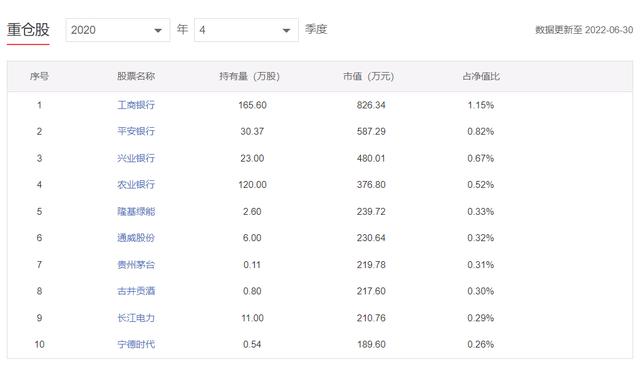Click the market value 189.60
This screenshot has width=640, height=367.
371,344
